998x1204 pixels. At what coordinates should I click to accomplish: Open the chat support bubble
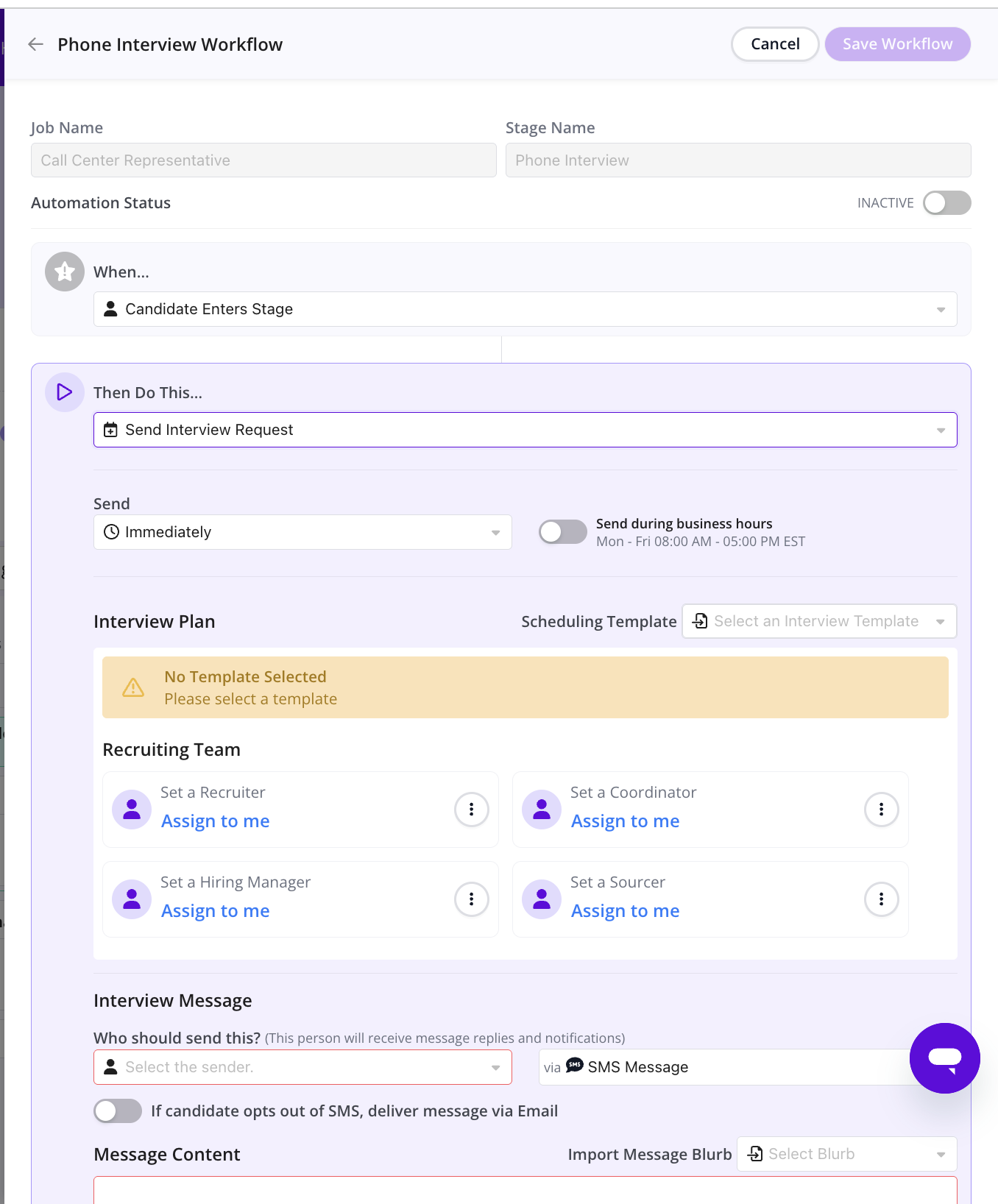click(944, 1058)
